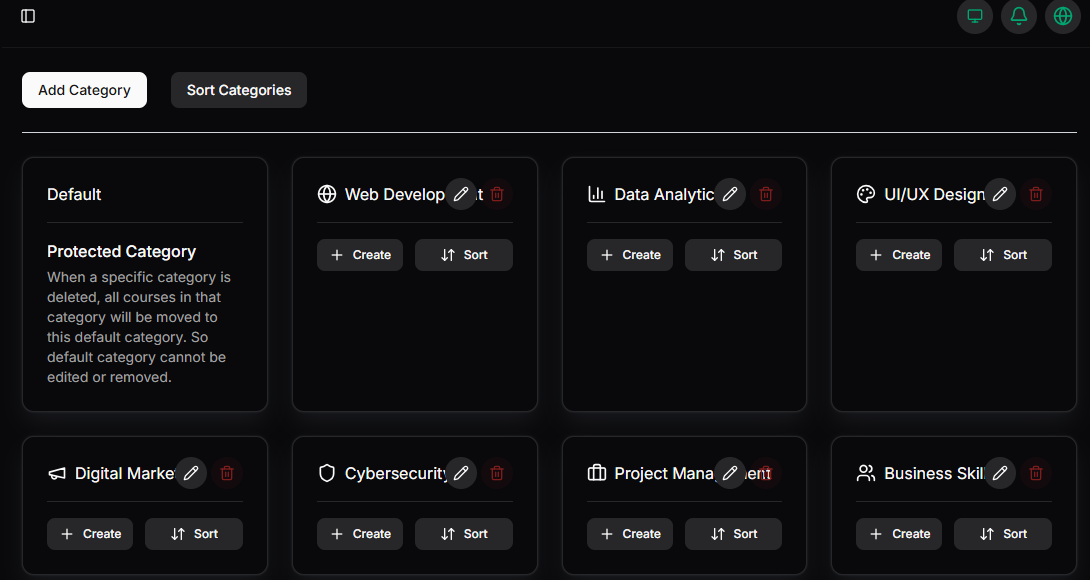Click the monitor display icon in header
Screen dimensions: 1090x580
[974, 16]
